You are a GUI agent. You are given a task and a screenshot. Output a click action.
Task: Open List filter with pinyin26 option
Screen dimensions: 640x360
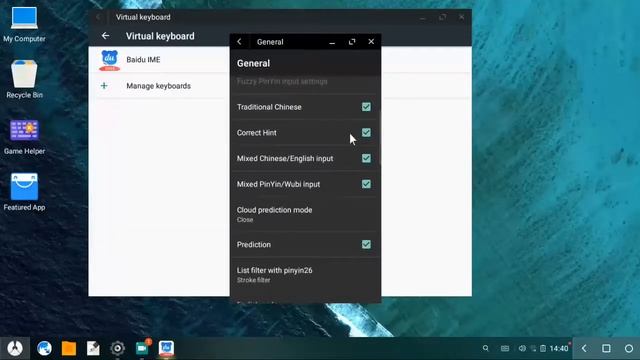click(305, 275)
